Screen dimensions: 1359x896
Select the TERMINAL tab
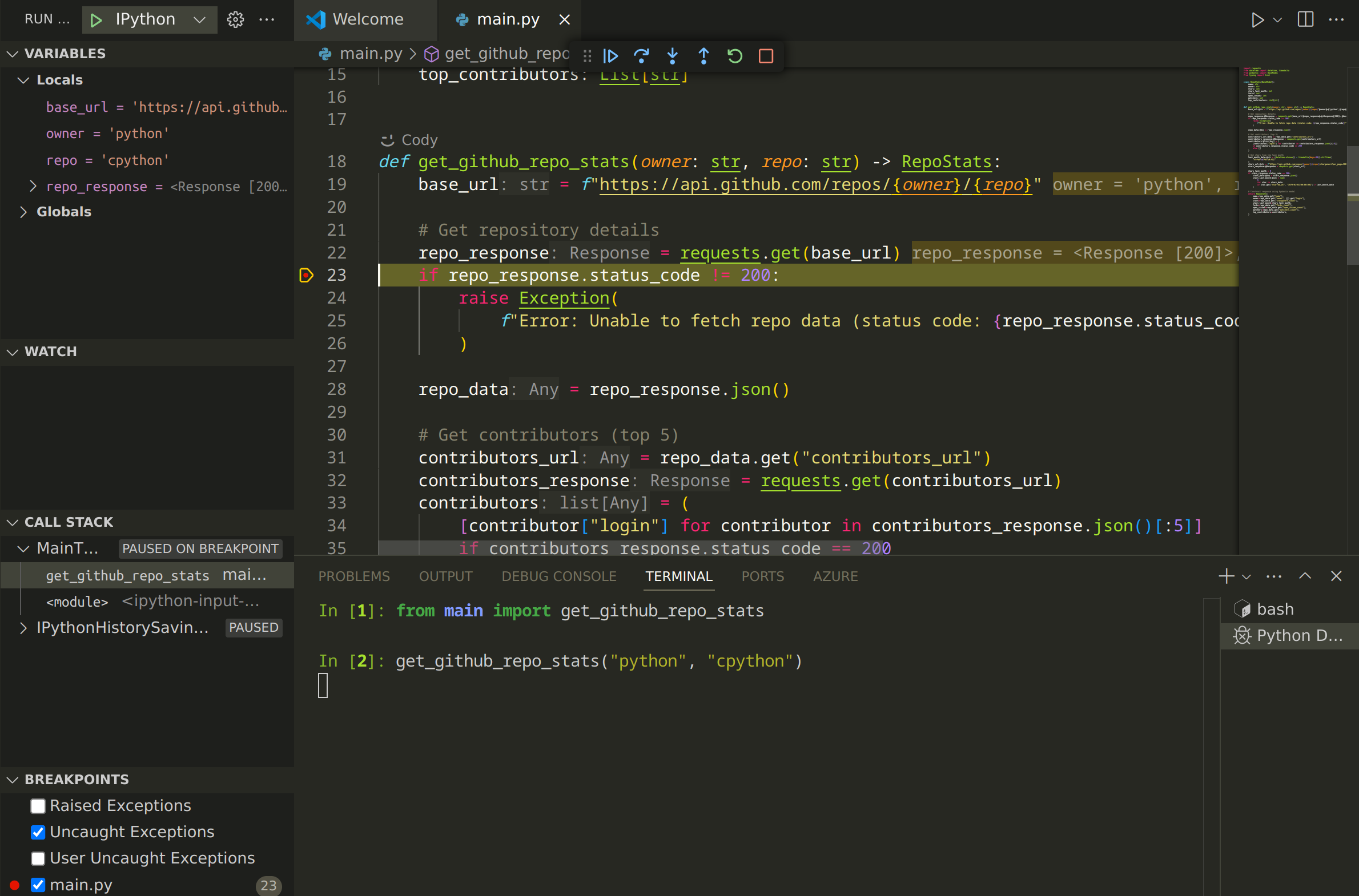(x=679, y=576)
